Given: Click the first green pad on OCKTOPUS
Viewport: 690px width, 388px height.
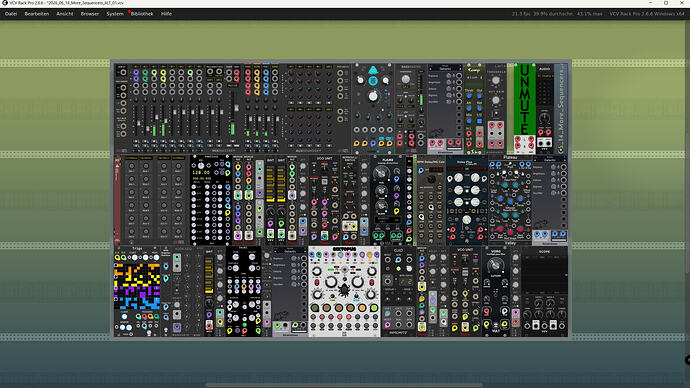Looking at the screenshot, I should pyautogui.click(x=315, y=308).
